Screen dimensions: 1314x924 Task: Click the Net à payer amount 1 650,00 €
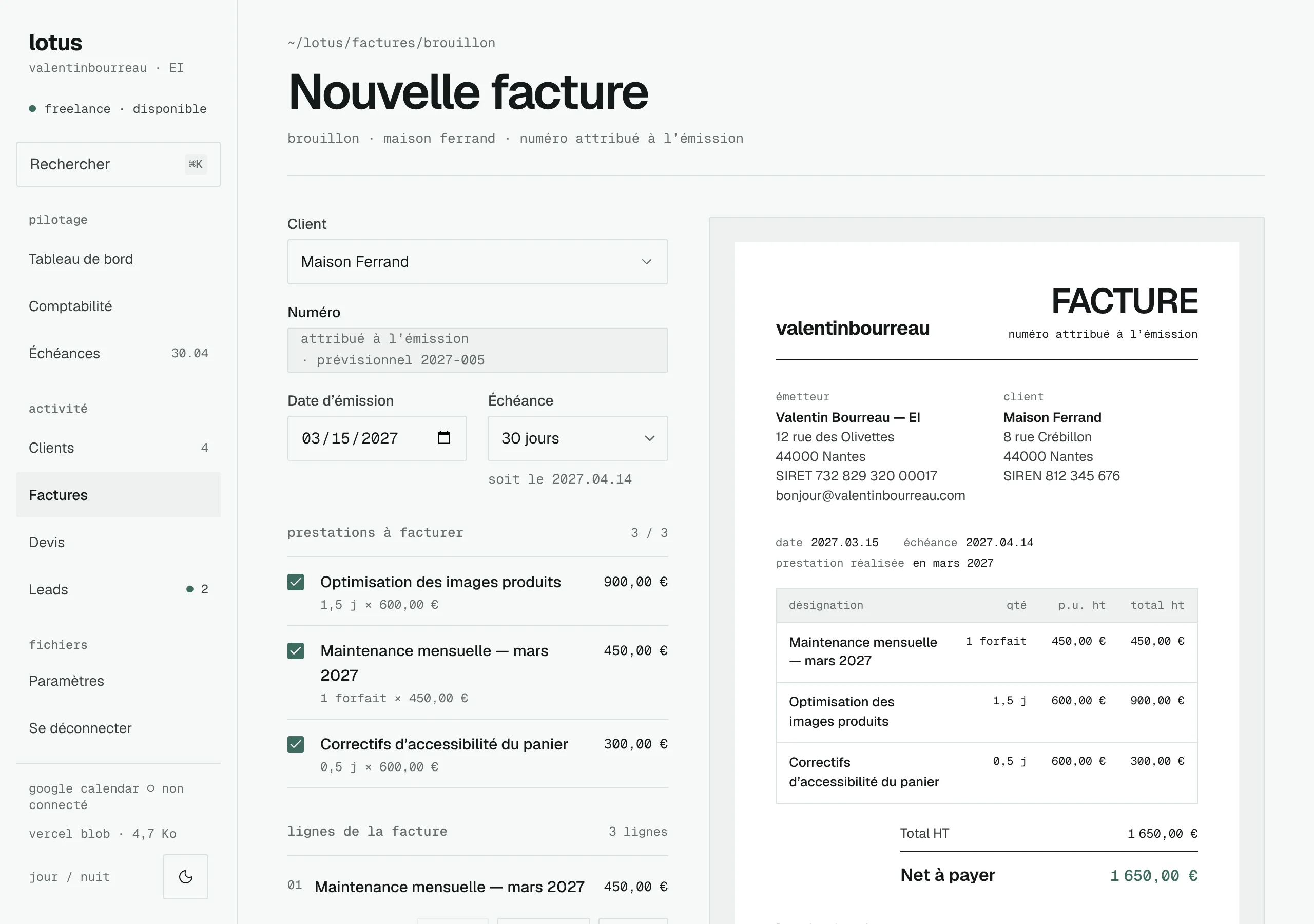pyautogui.click(x=1154, y=875)
